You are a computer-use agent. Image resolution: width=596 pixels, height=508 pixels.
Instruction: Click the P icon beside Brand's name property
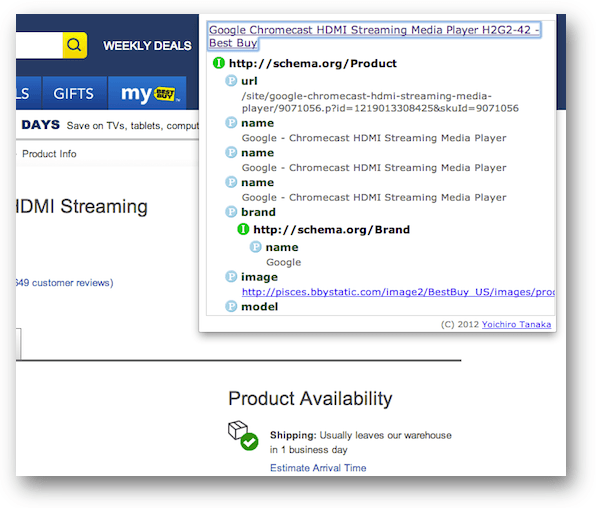pos(255,247)
